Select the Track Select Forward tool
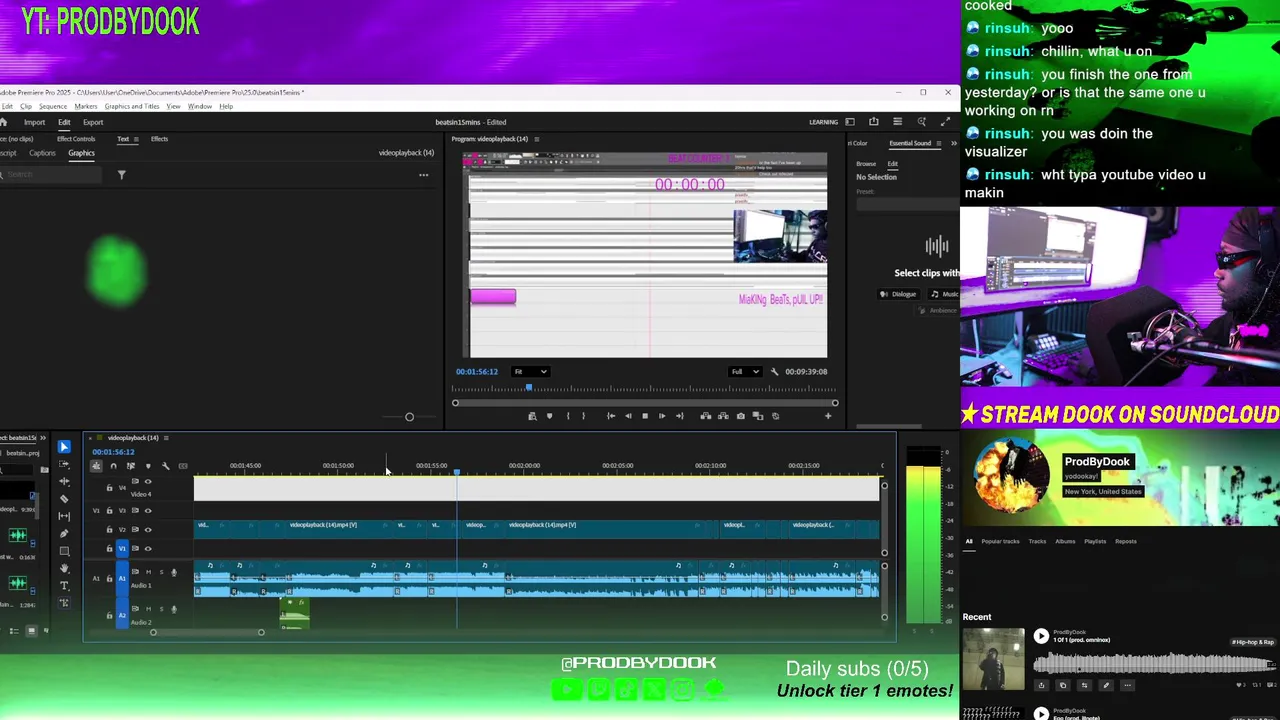Image resolution: width=1280 pixels, height=720 pixels. (x=64, y=464)
